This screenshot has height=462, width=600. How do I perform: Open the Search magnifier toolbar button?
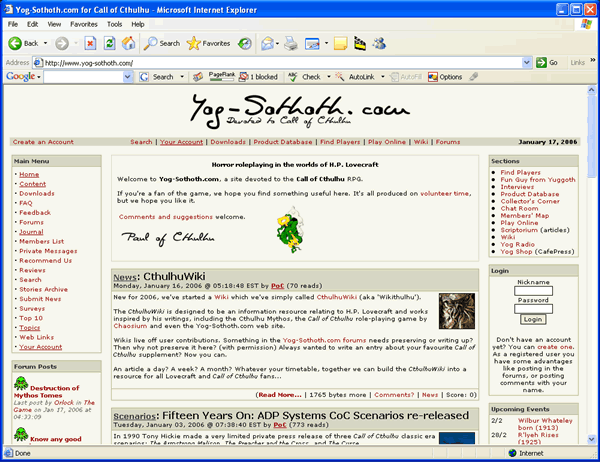(x=161, y=43)
